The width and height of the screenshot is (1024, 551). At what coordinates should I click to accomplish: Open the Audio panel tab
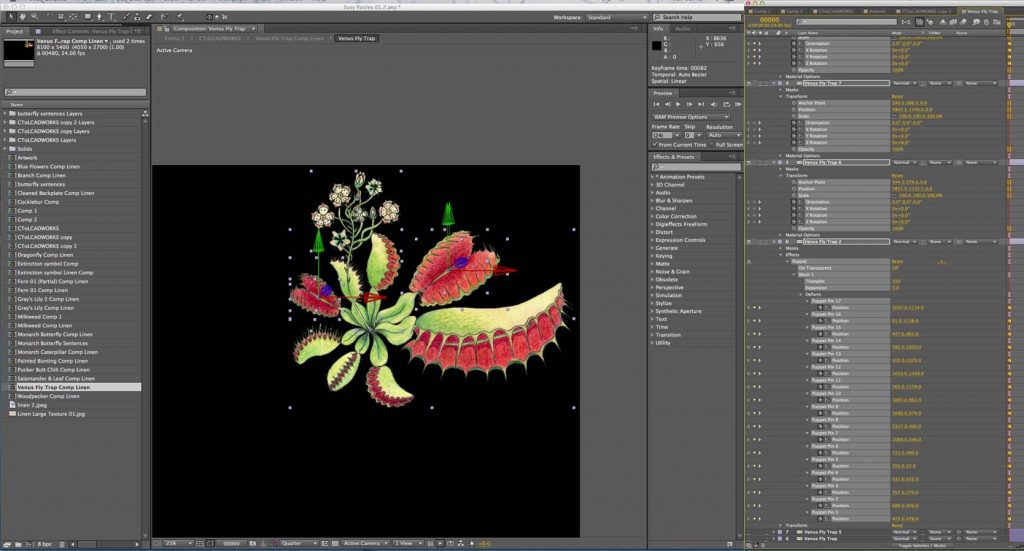pyautogui.click(x=682, y=29)
